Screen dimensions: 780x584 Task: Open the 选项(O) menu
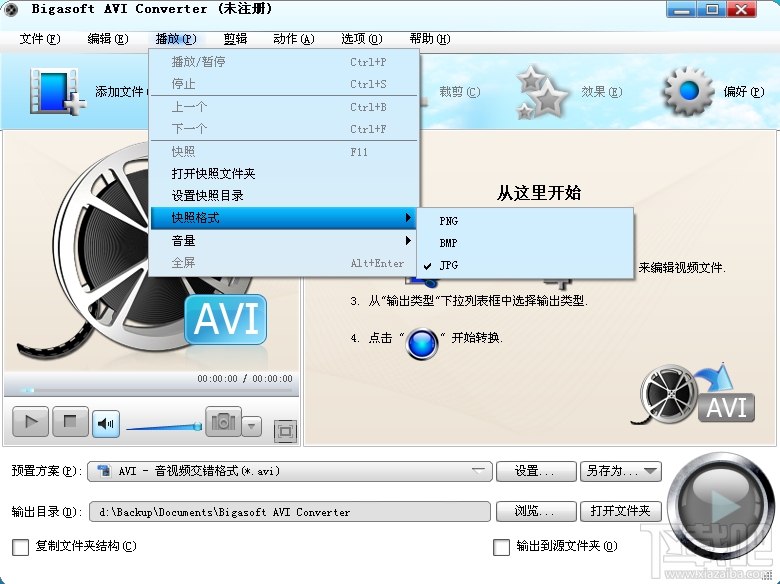362,39
